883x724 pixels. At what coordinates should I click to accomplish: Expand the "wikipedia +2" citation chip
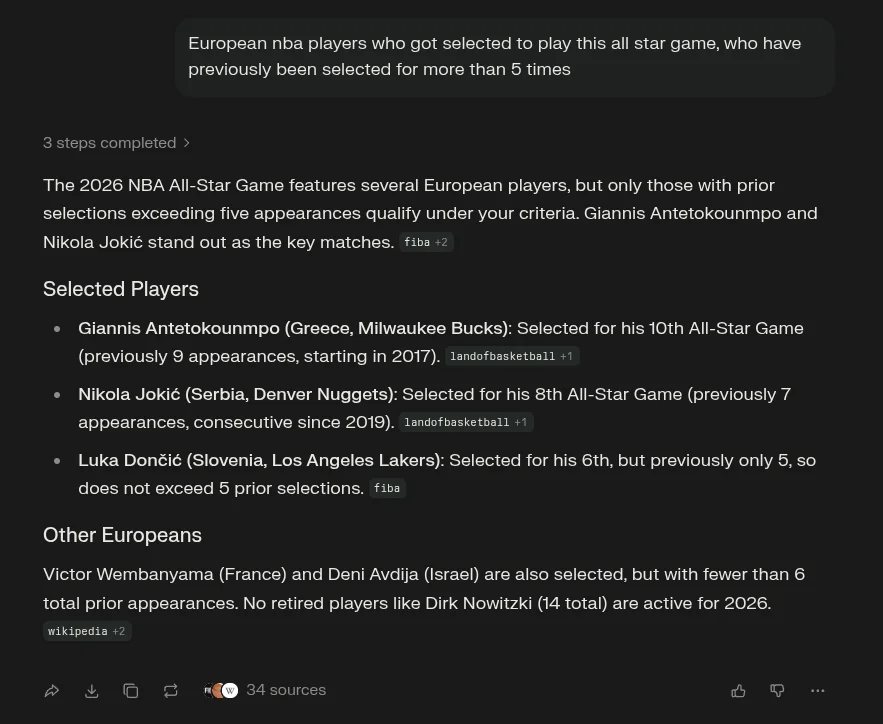pyautogui.click(x=88, y=631)
